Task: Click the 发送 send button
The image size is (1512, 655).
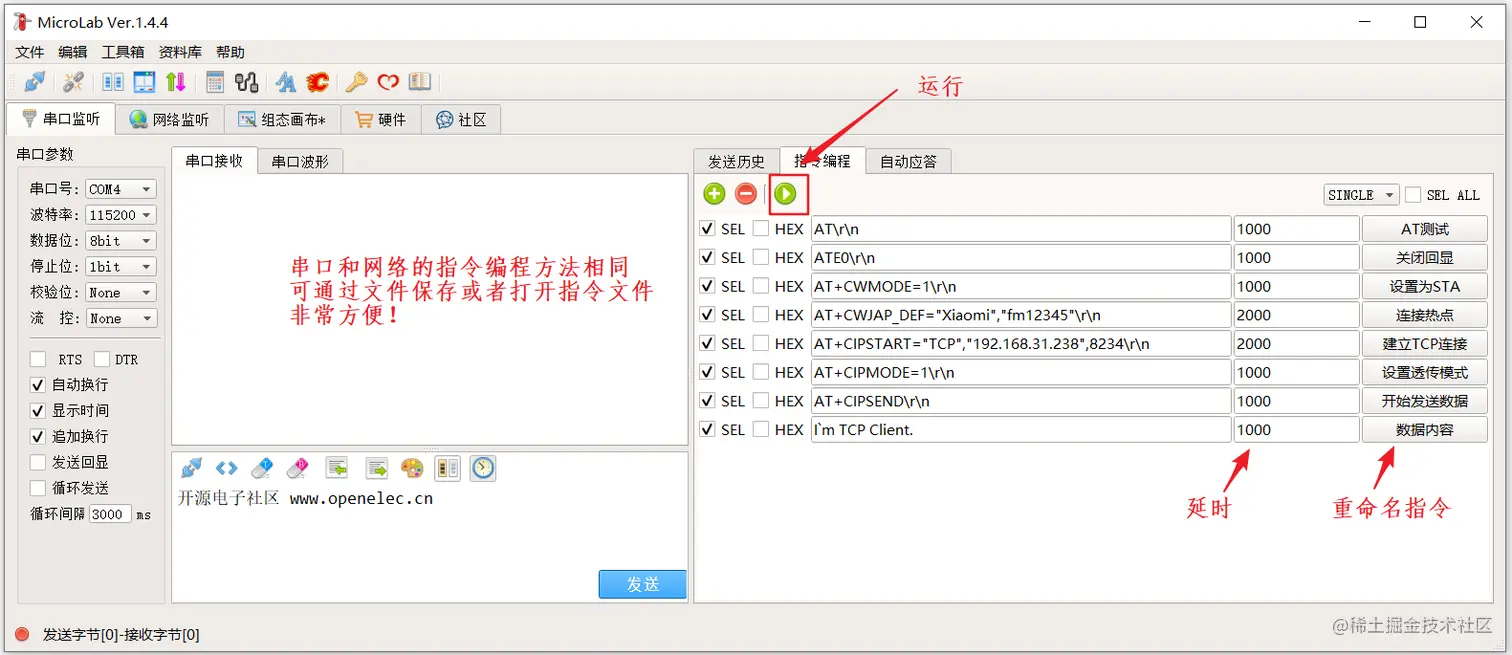Action: tap(643, 584)
